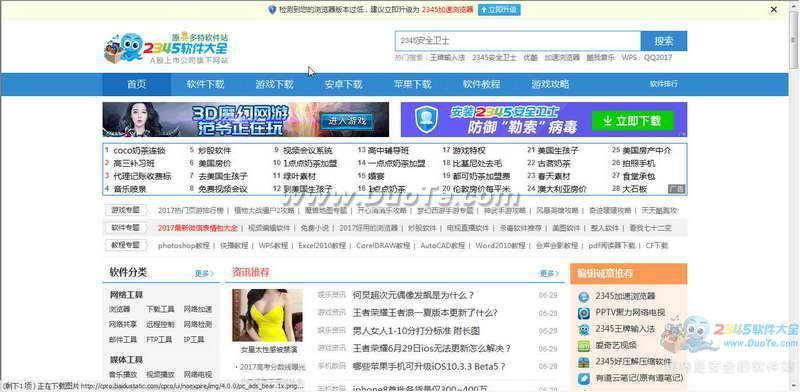The width and height of the screenshot is (800, 392).
Task: Click the 进入游戏 button on the game banner
Action: 347,121
